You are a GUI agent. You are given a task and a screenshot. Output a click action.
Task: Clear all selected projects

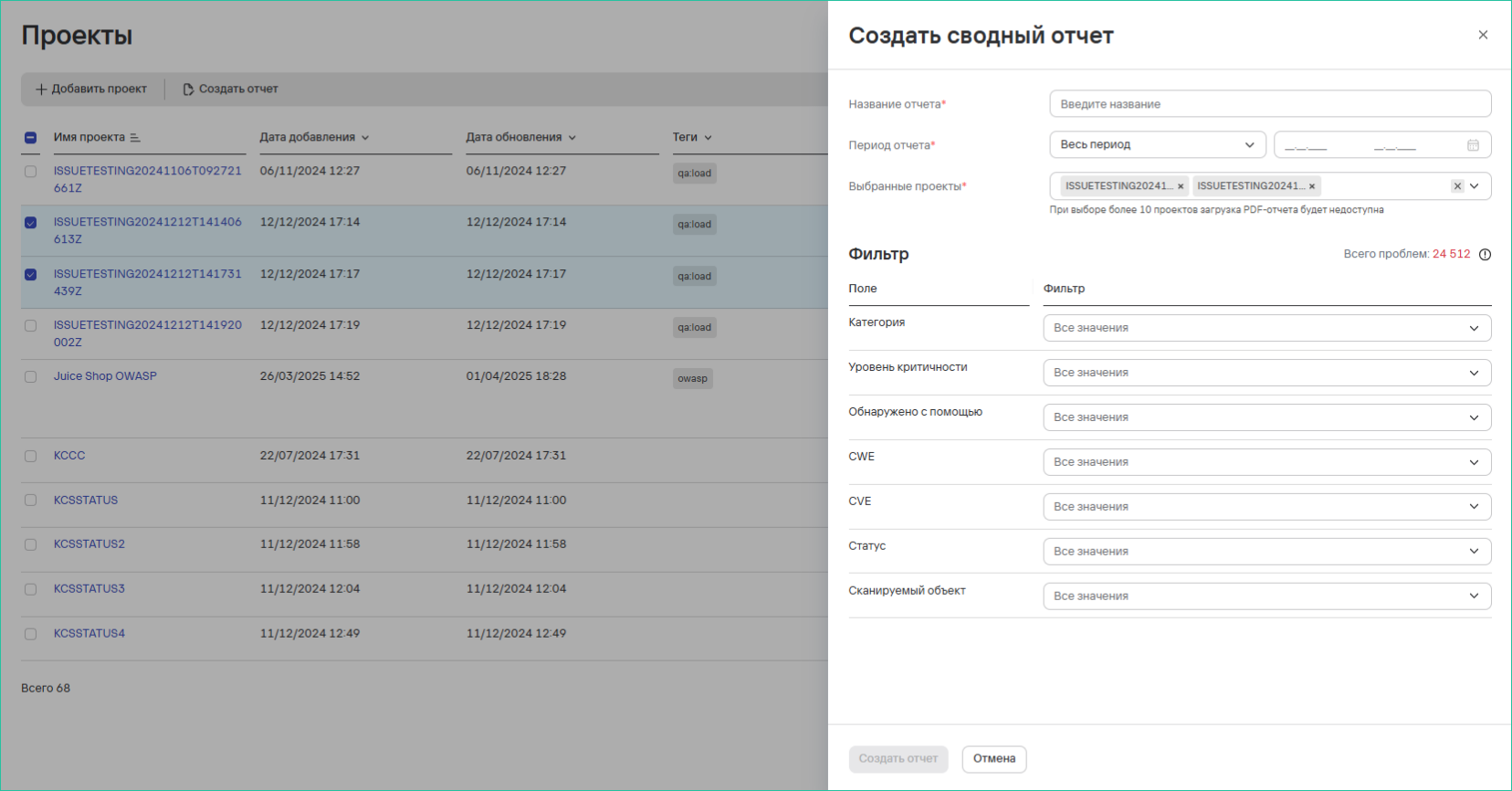tap(1457, 186)
